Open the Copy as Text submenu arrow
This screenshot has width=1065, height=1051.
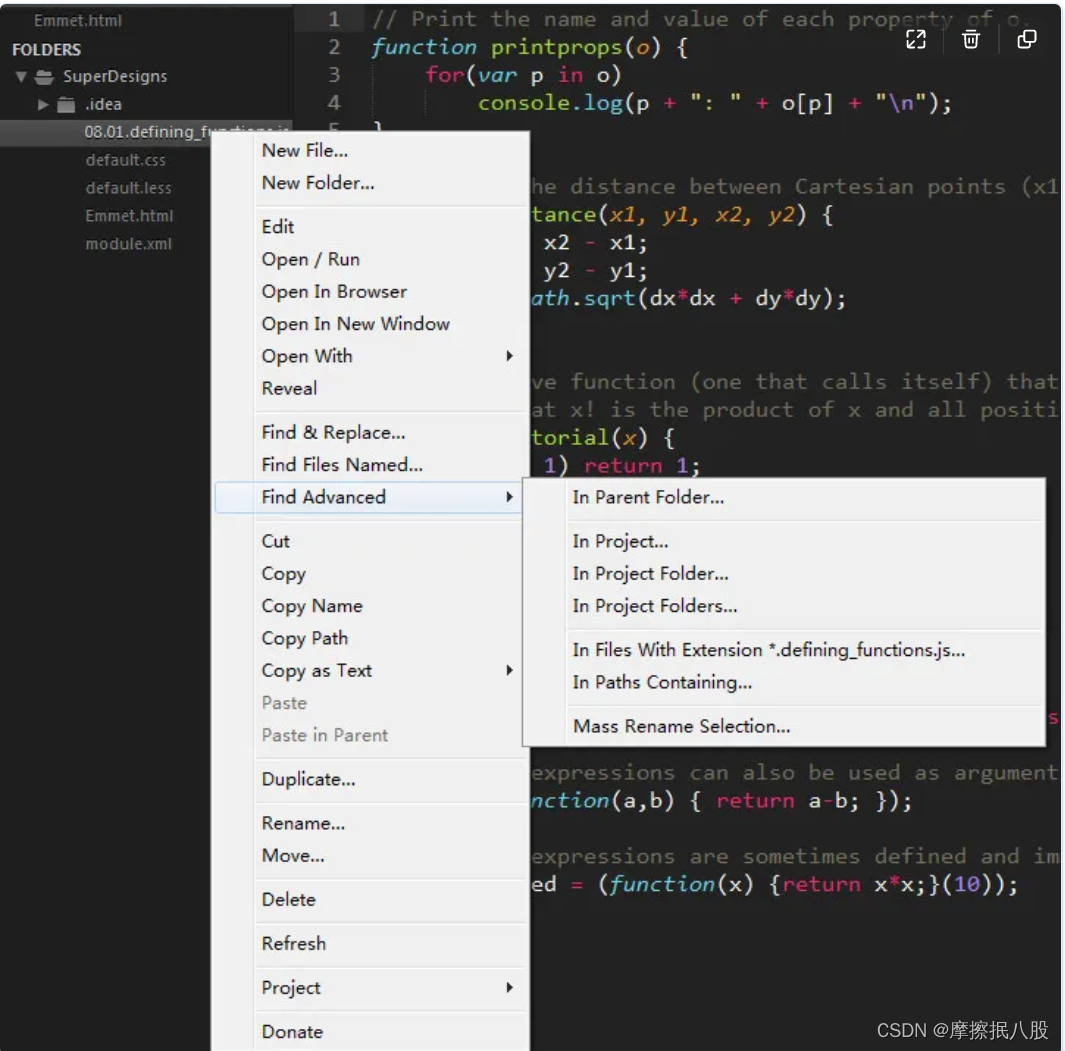(x=509, y=671)
